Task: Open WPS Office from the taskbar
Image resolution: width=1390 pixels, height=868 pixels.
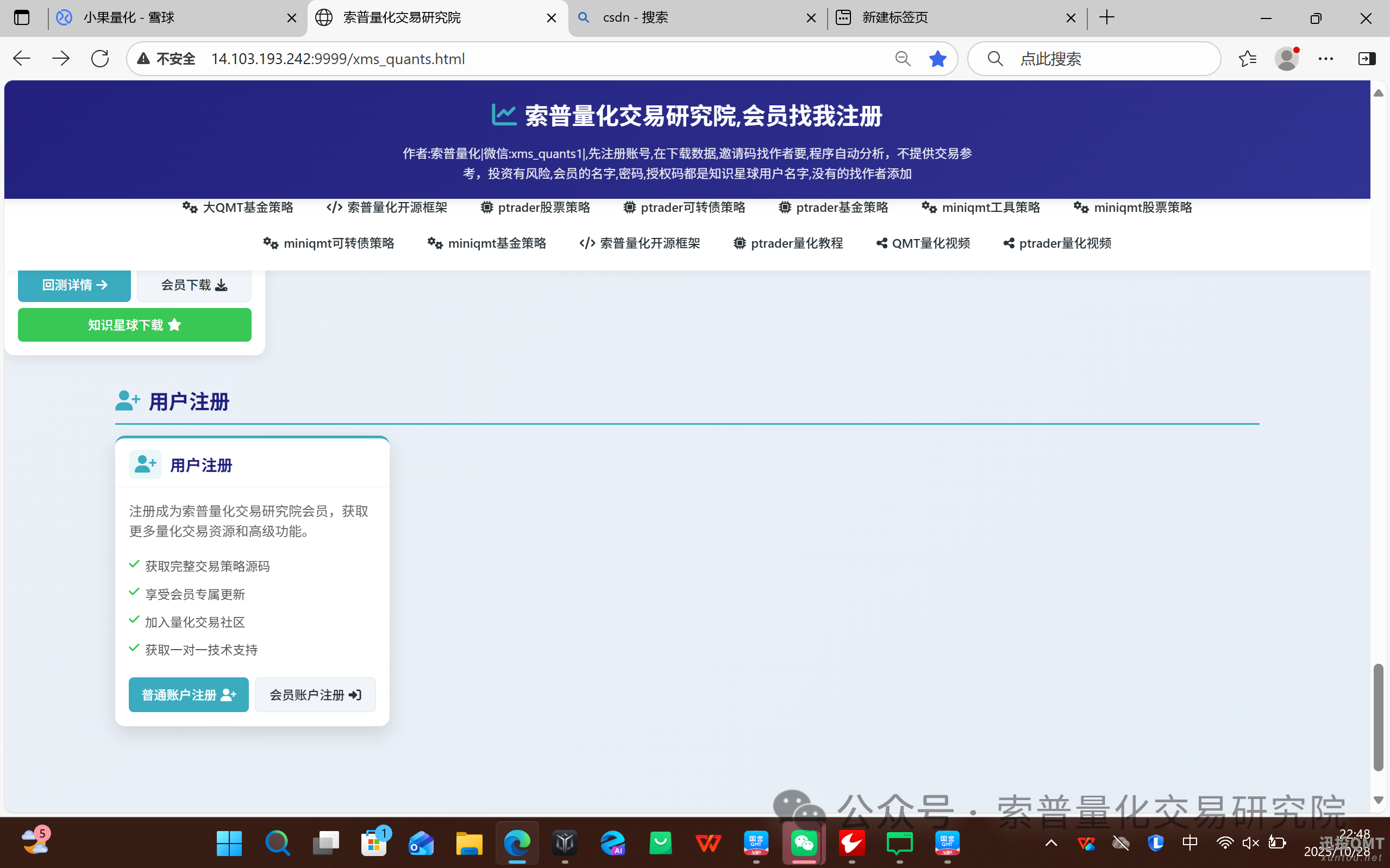Action: 708,844
